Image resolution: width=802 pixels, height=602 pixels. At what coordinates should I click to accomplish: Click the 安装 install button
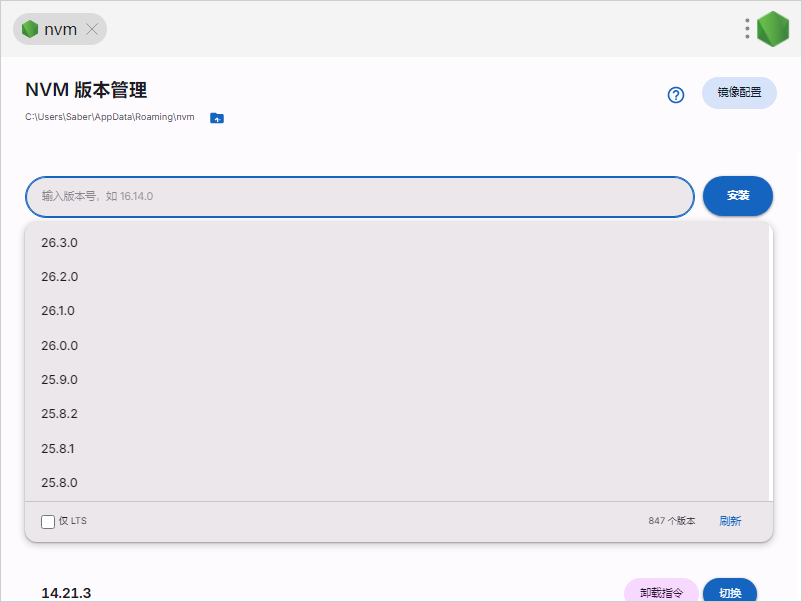[738, 196]
